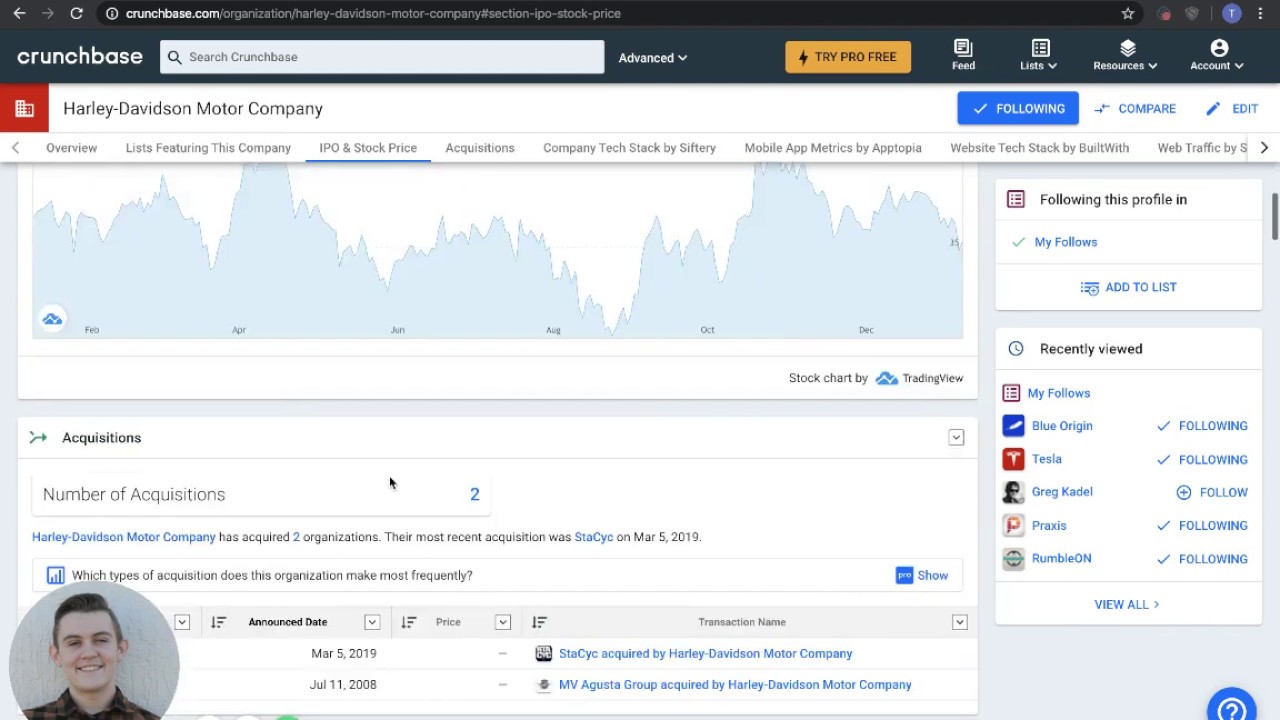Viewport: 1280px width, 720px height.
Task: Open MV Agusta Group acquisition transaction link
Action: click(x=735, y=685)
